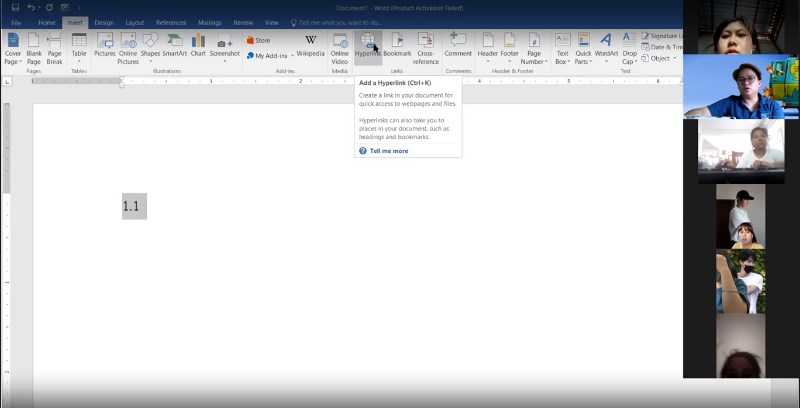Click the Bookmark icon
The width and height of the screenshot is (800, 408).
[397, 45]
